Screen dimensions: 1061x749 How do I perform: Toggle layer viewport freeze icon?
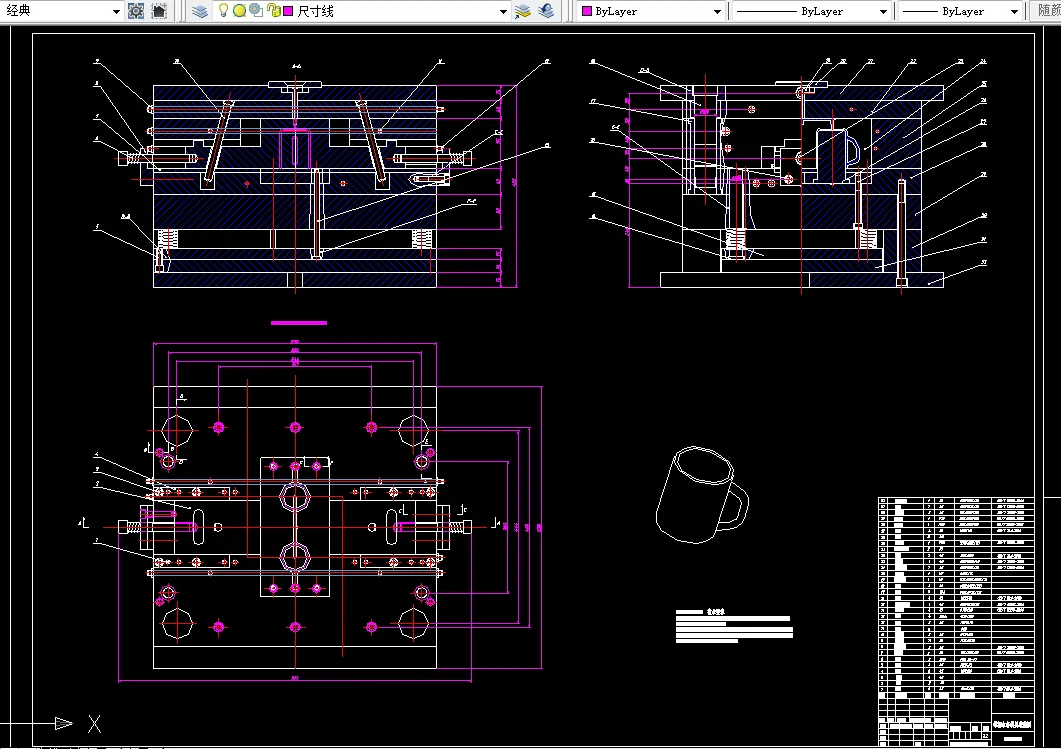256,10
